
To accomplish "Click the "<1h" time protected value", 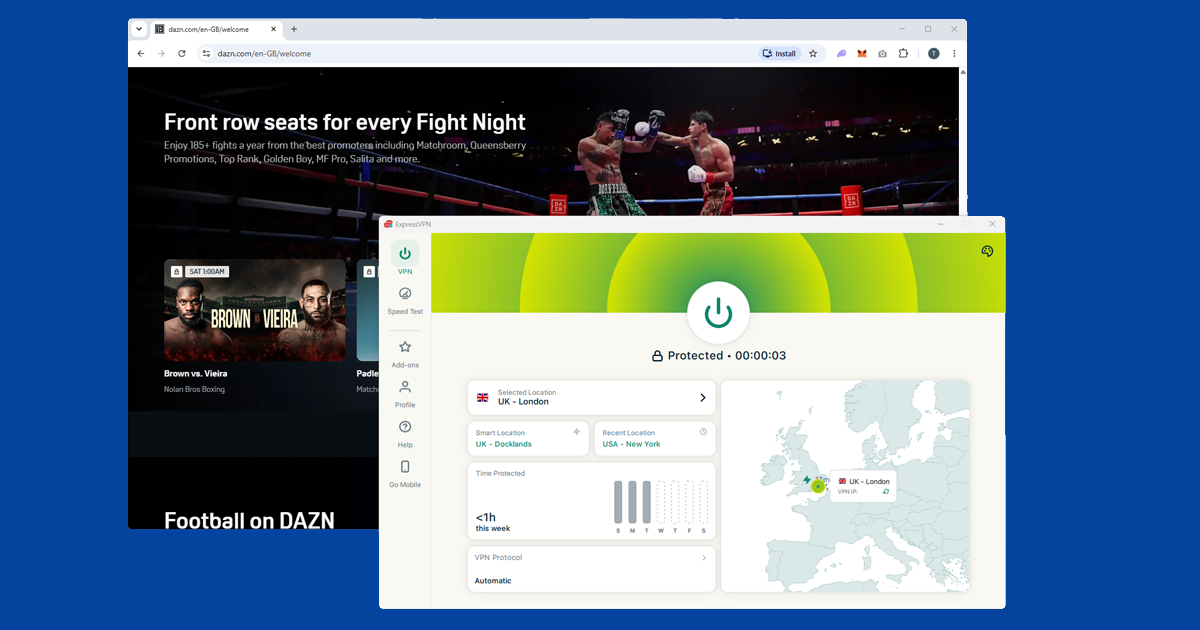I will [x=485, y=517].
